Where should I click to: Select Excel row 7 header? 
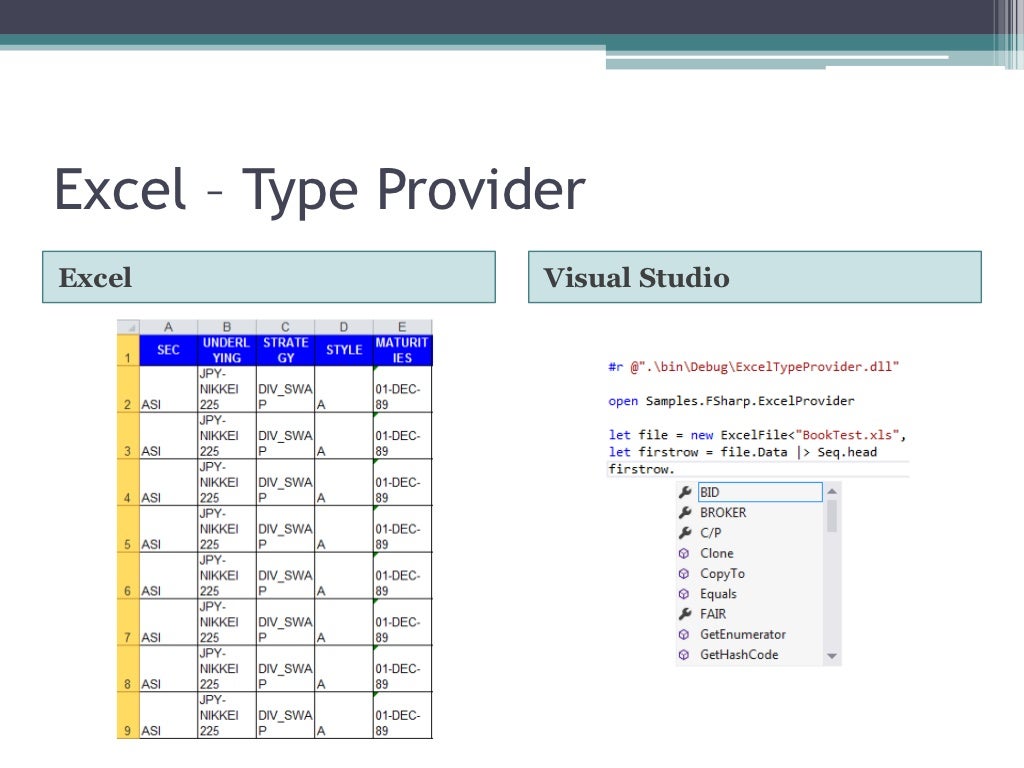click(x=128, y=622)
